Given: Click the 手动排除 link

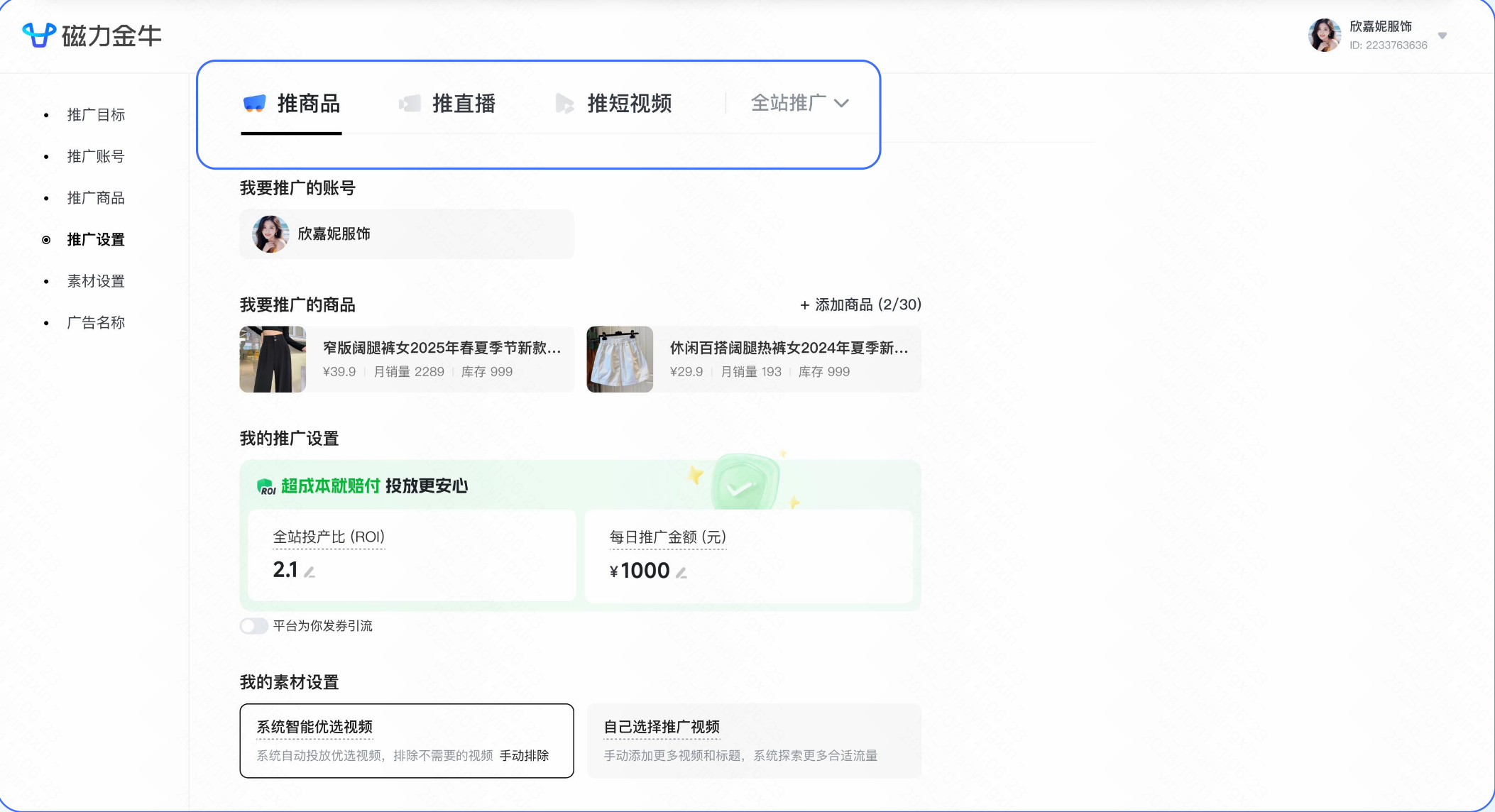Looking at the screenshot, I should pyautogui.click(x=525, y=756).
